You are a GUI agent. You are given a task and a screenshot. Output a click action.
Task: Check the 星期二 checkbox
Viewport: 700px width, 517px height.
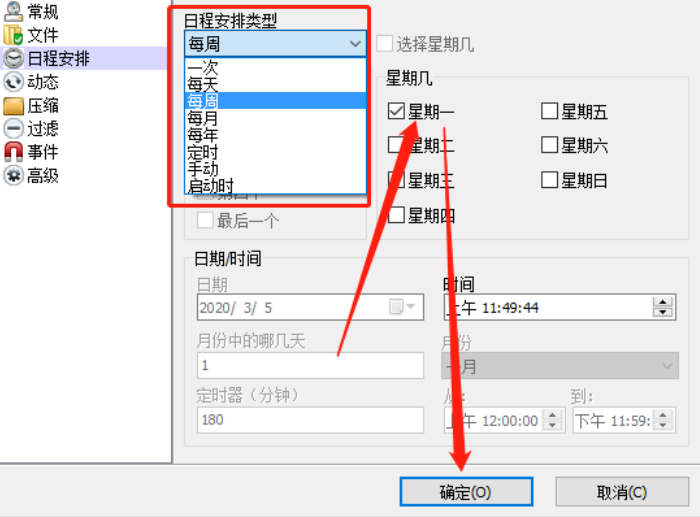point(396,145)
